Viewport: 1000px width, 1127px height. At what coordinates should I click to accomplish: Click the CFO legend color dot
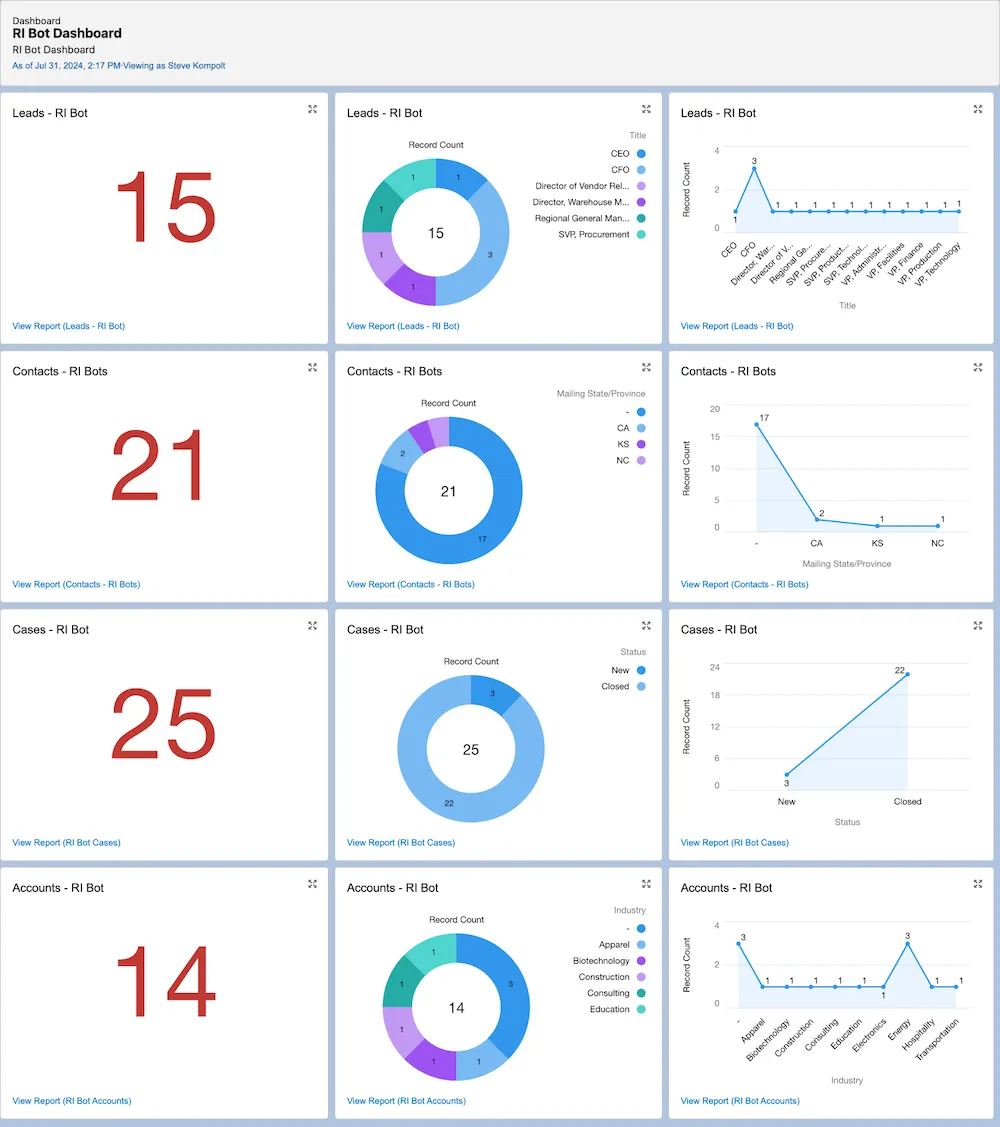tap(641, 170)
